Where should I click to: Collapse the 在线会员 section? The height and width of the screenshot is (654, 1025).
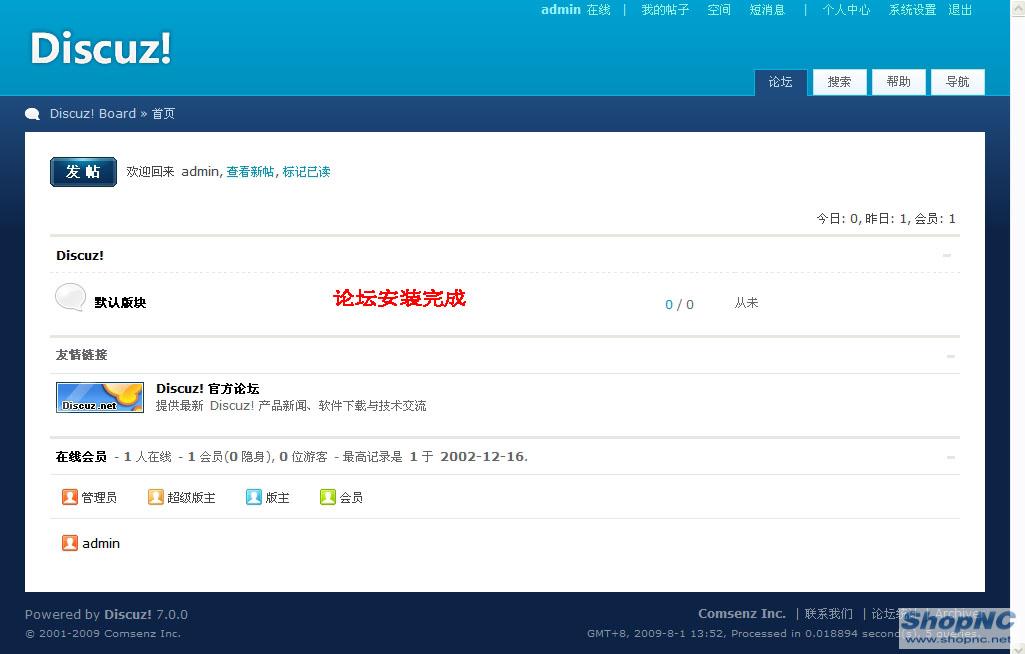(x=950, y=457)
